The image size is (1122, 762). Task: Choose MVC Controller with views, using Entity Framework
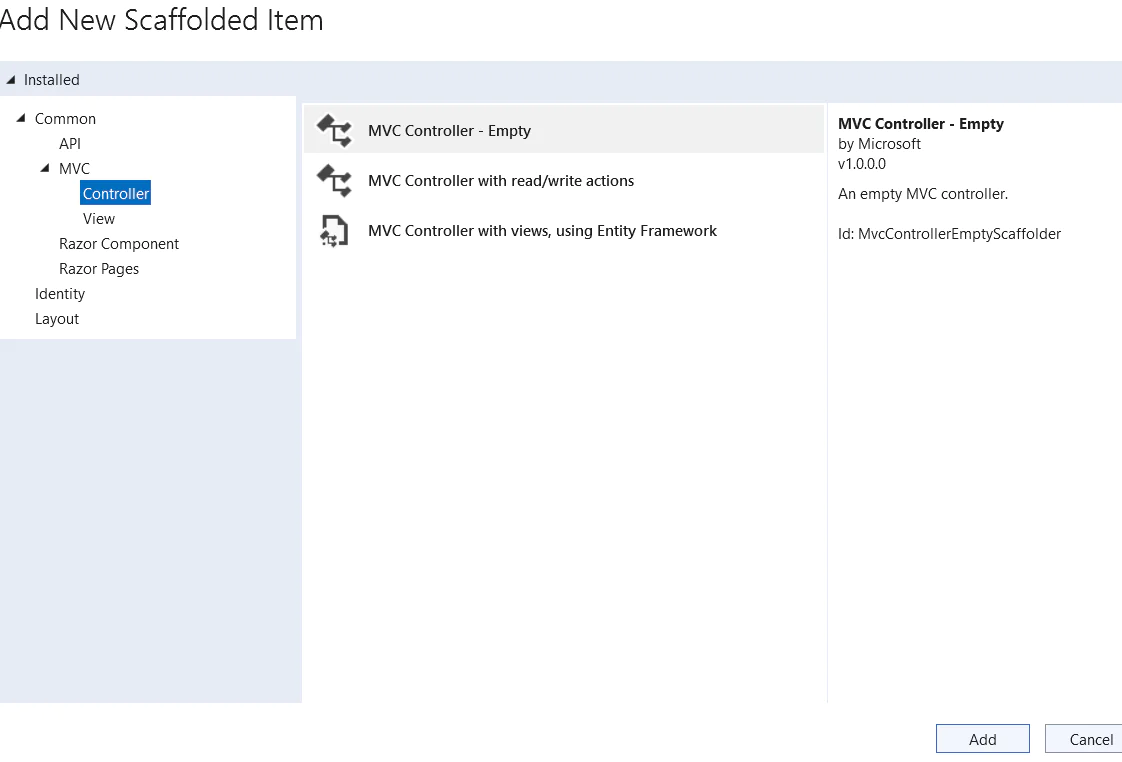coord(564,230)
